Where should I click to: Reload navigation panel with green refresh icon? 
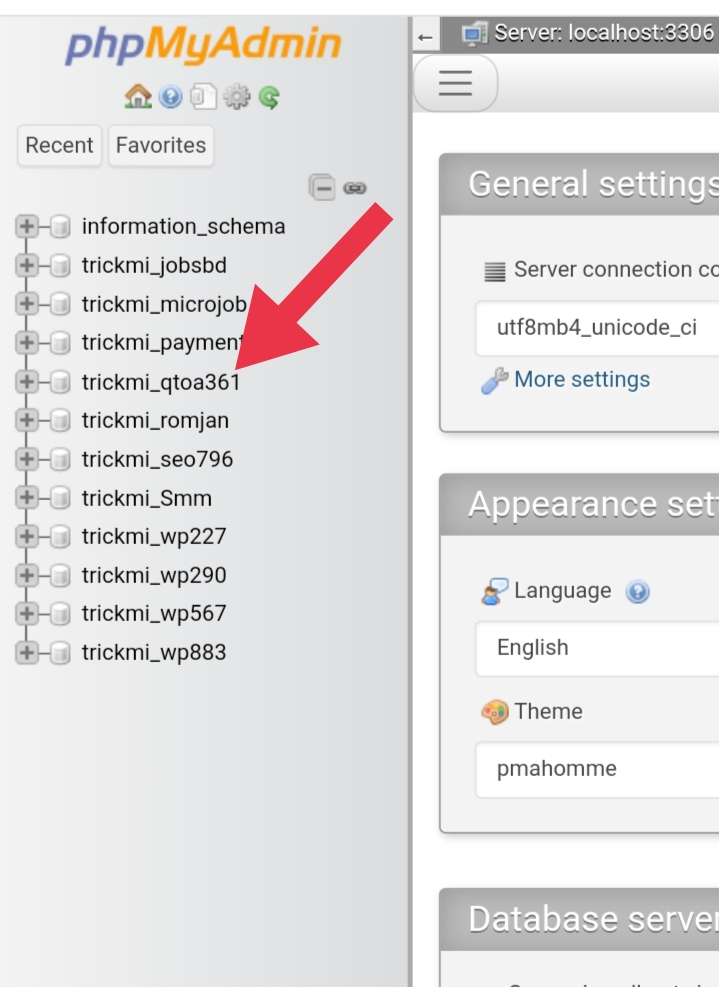[268, 97]
